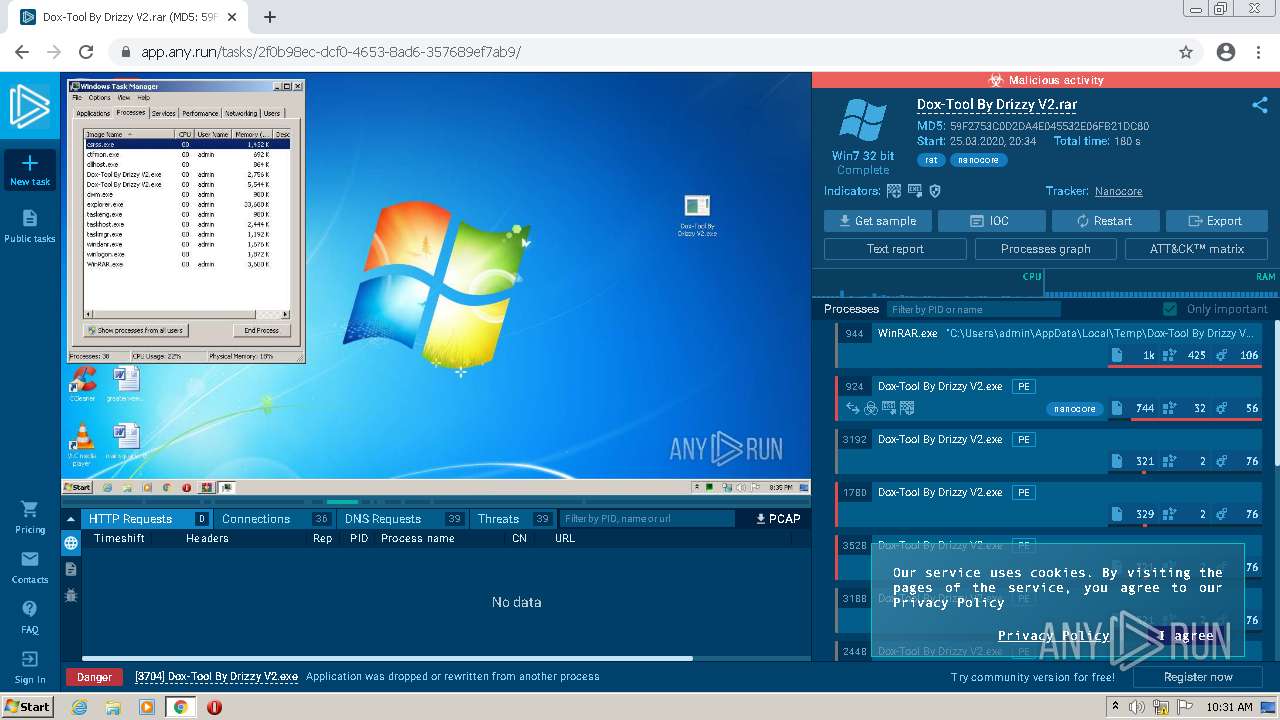Click the Export button
The image size is (1280, 720).
point(1216,221)
